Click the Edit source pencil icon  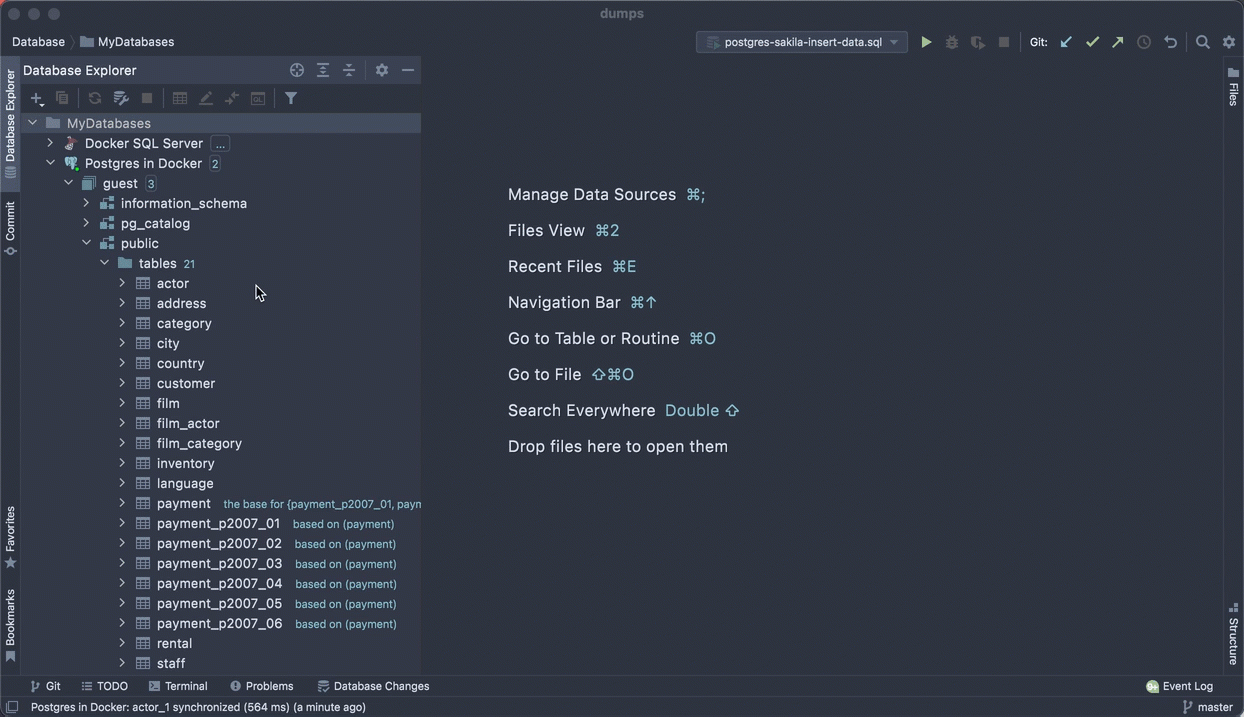tap(206, 98)
